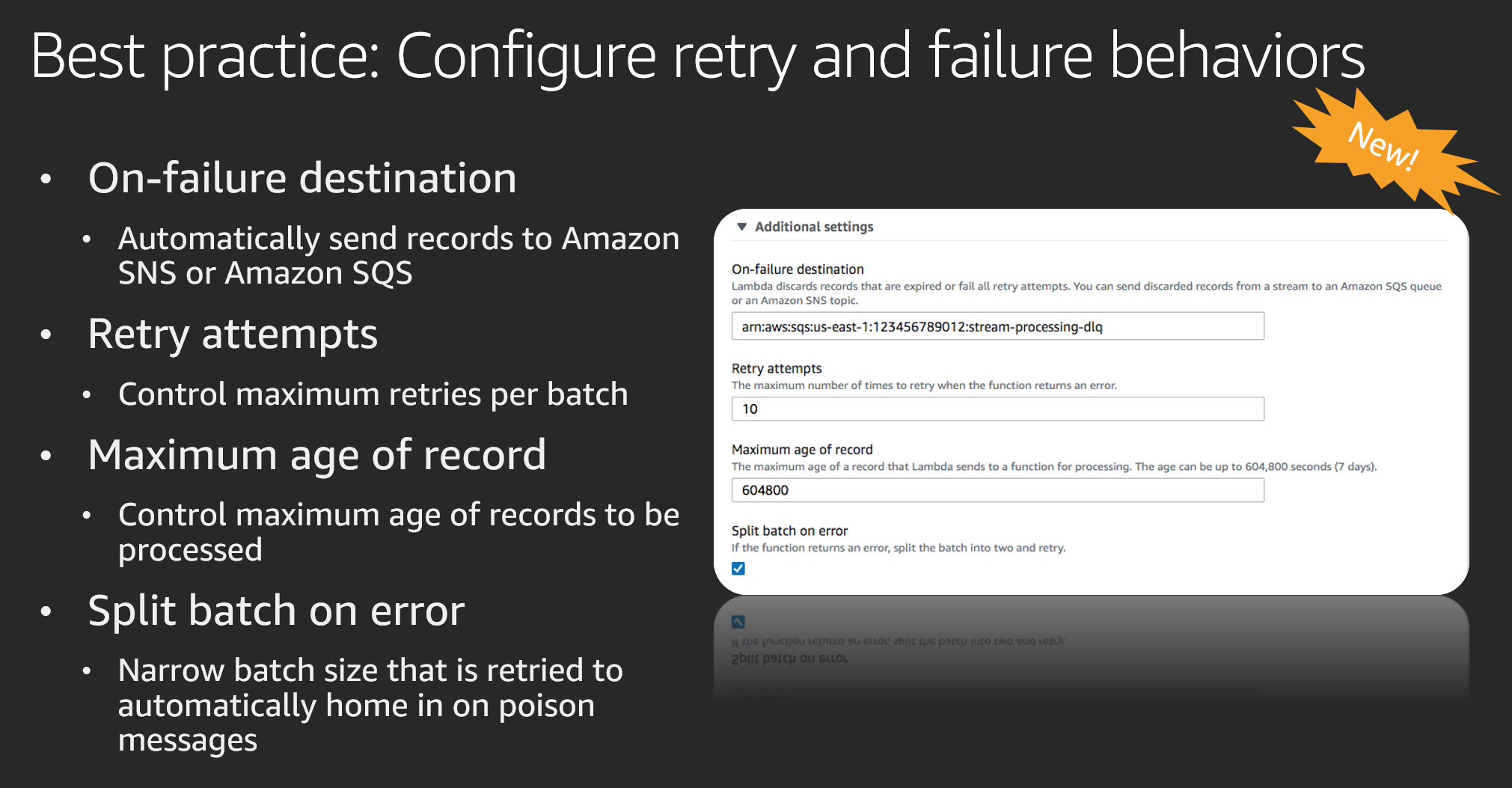Click the On-failure destination ARN field
Viewport: 1512px width, 788px height.
point(997,326)
